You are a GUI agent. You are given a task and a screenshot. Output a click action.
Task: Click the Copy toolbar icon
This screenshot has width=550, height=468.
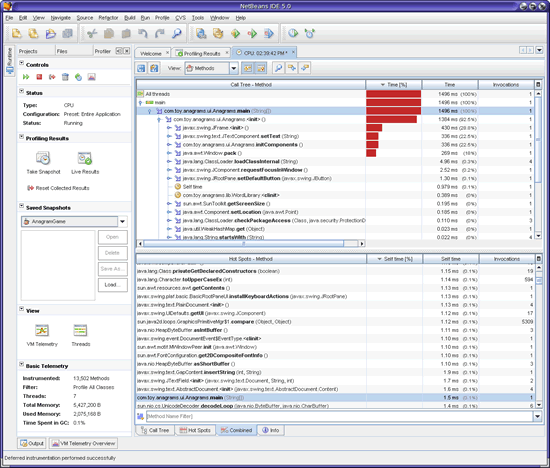[x=109, y=33]
